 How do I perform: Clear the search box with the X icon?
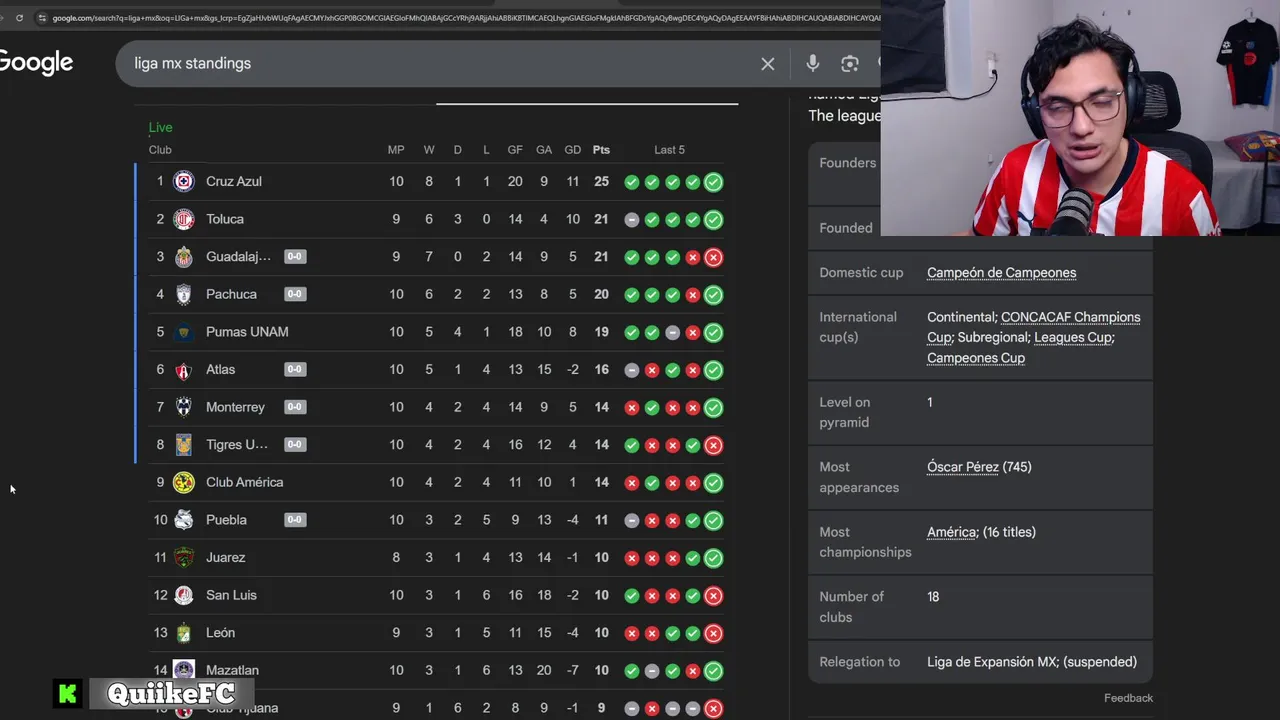click(767, 63)
